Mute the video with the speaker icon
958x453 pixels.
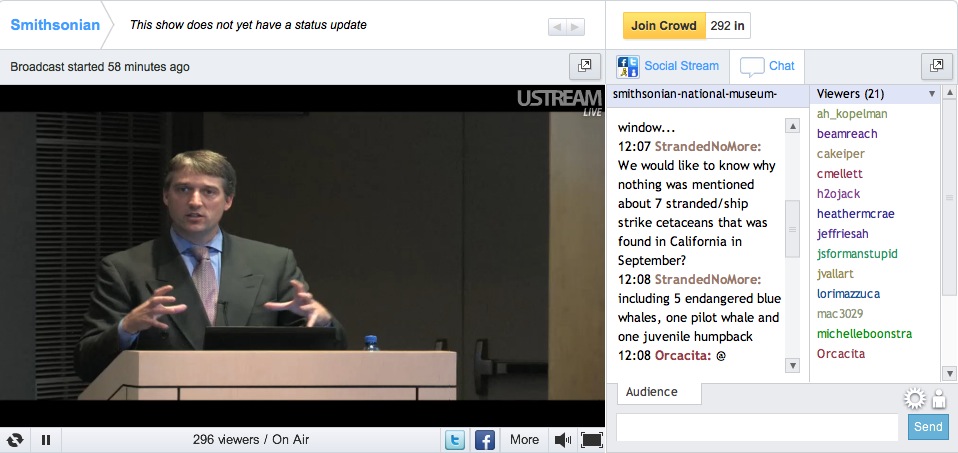click(562, 440)
